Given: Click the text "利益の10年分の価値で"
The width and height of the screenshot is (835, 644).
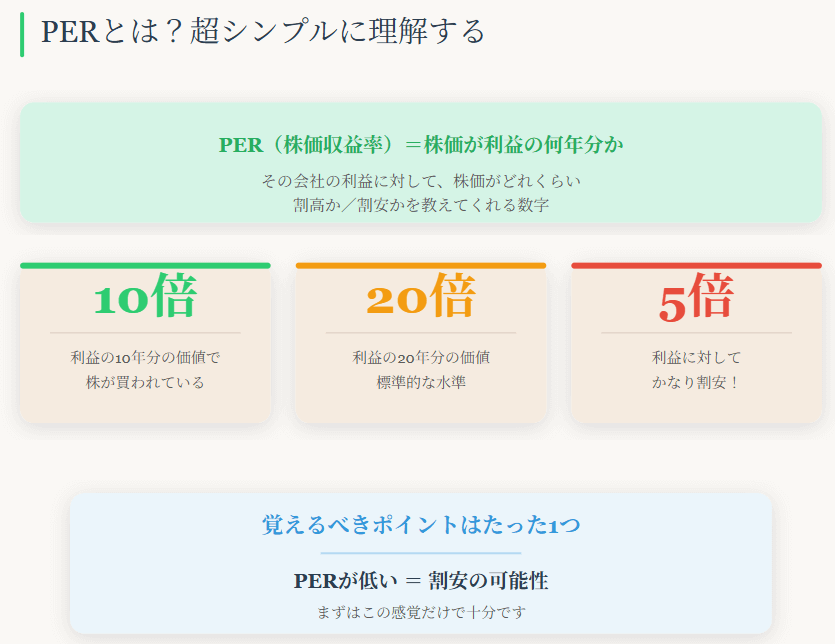Looking at the screenshot, I should (x=145, y=357).
